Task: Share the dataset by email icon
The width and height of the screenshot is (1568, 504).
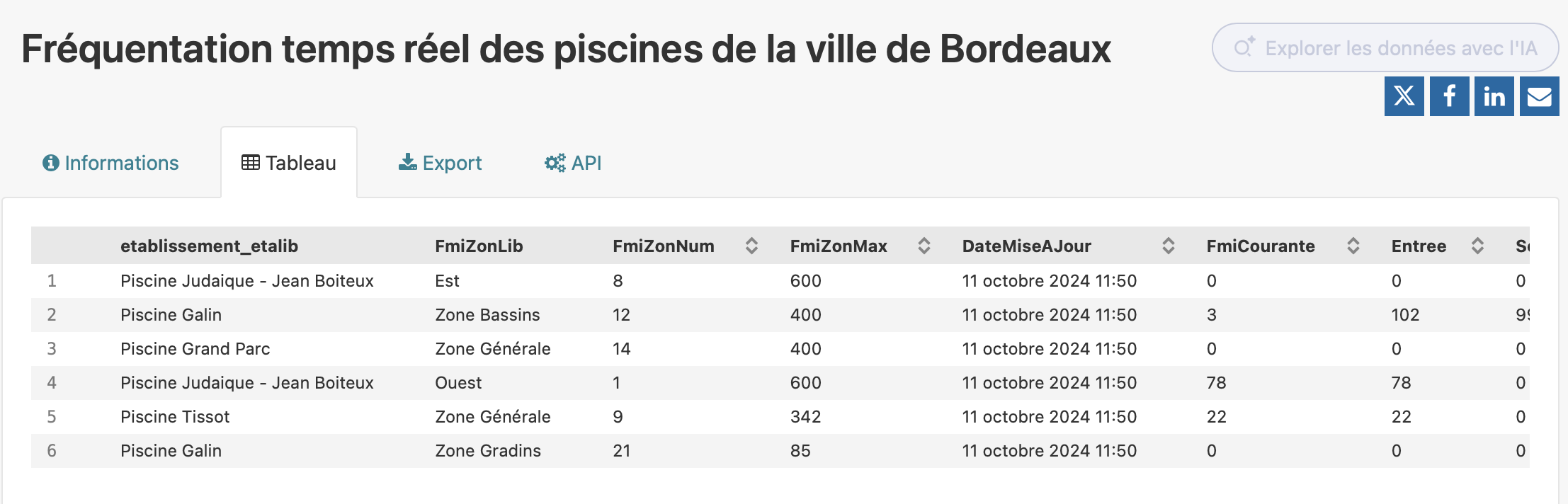Action: coord(1539,96)
